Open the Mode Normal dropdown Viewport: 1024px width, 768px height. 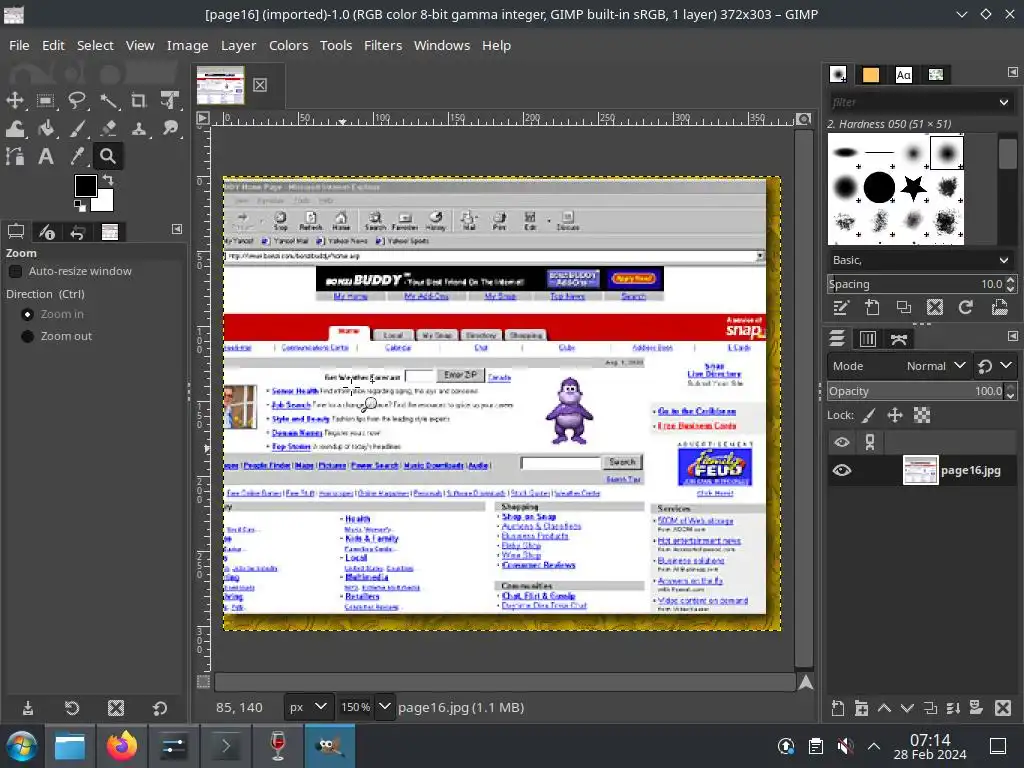pyautogui.click(x=899, y=366)
